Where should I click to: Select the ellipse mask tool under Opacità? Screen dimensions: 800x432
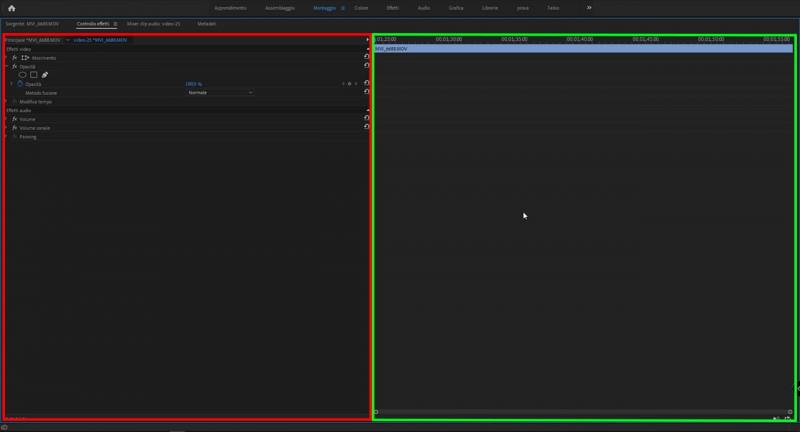[x=22, y=75]
